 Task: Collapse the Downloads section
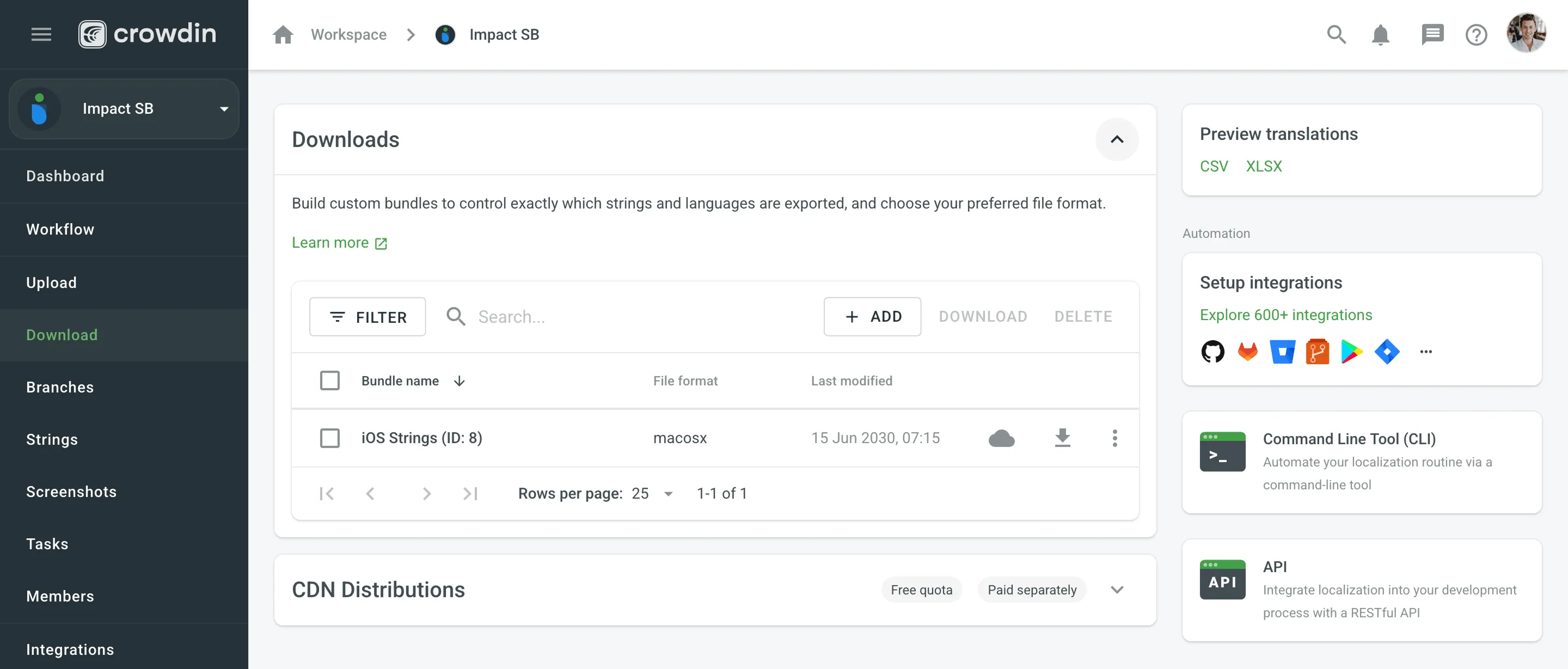pyautogui.click(x=1116, y=139)
